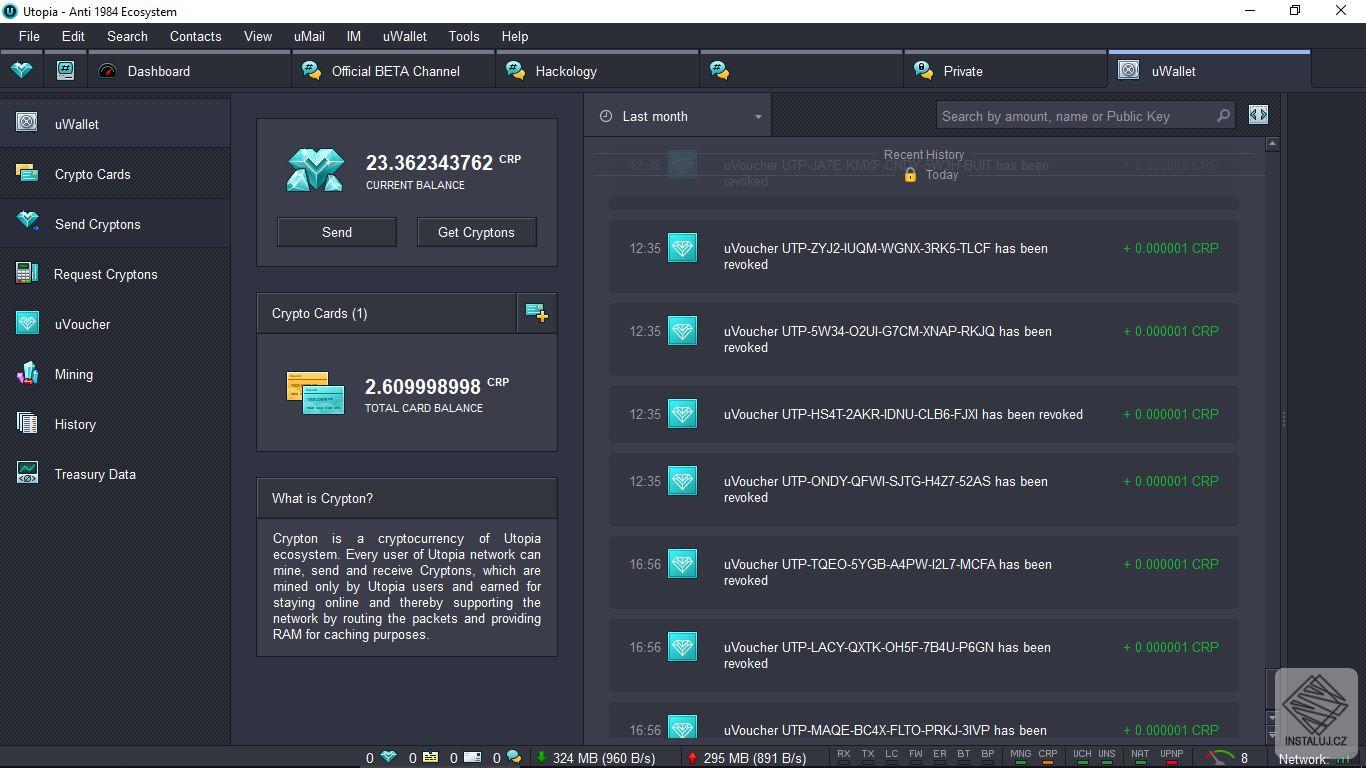
Task: Click the Get Cryptons button
Action: pos(476,232)
